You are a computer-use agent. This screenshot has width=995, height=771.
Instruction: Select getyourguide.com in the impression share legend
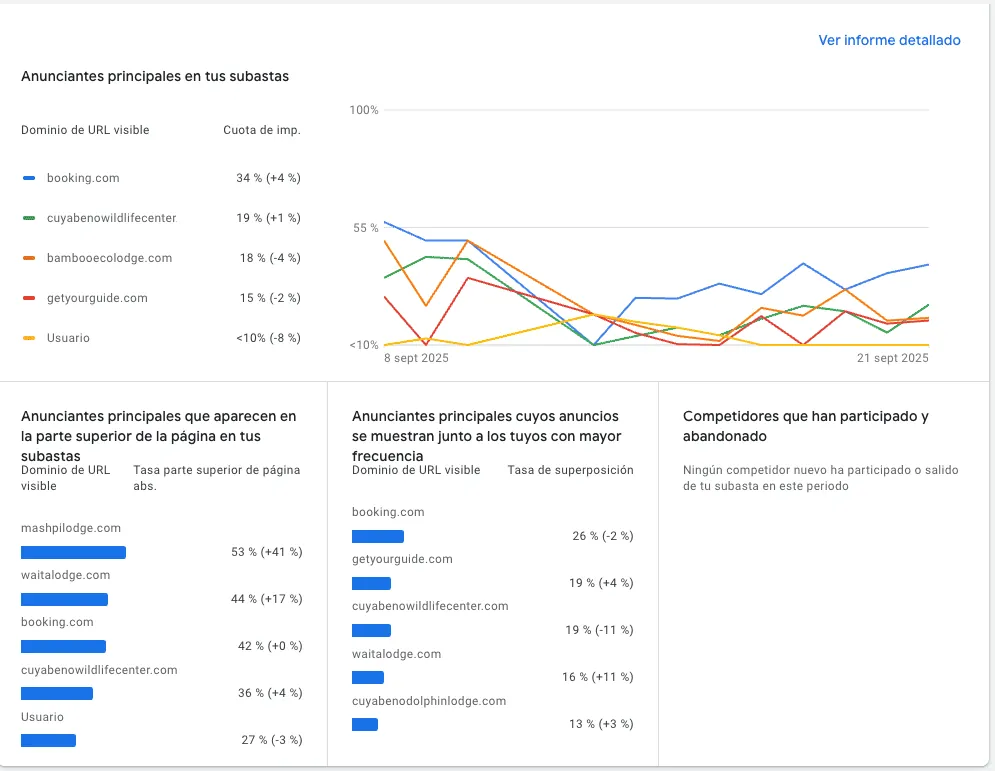(97, 298)
